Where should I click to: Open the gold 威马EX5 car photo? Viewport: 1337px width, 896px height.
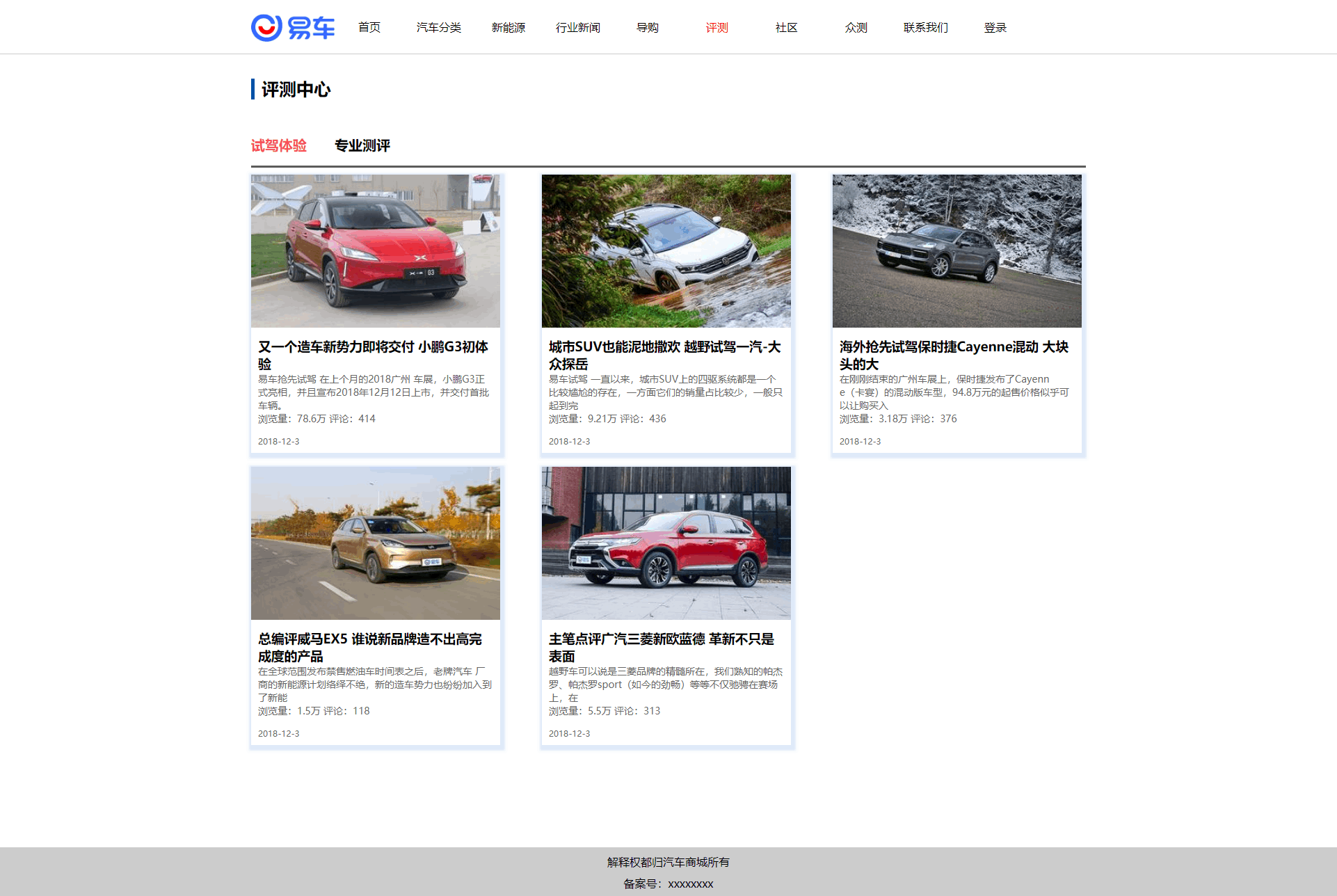[x=376, y=543]
